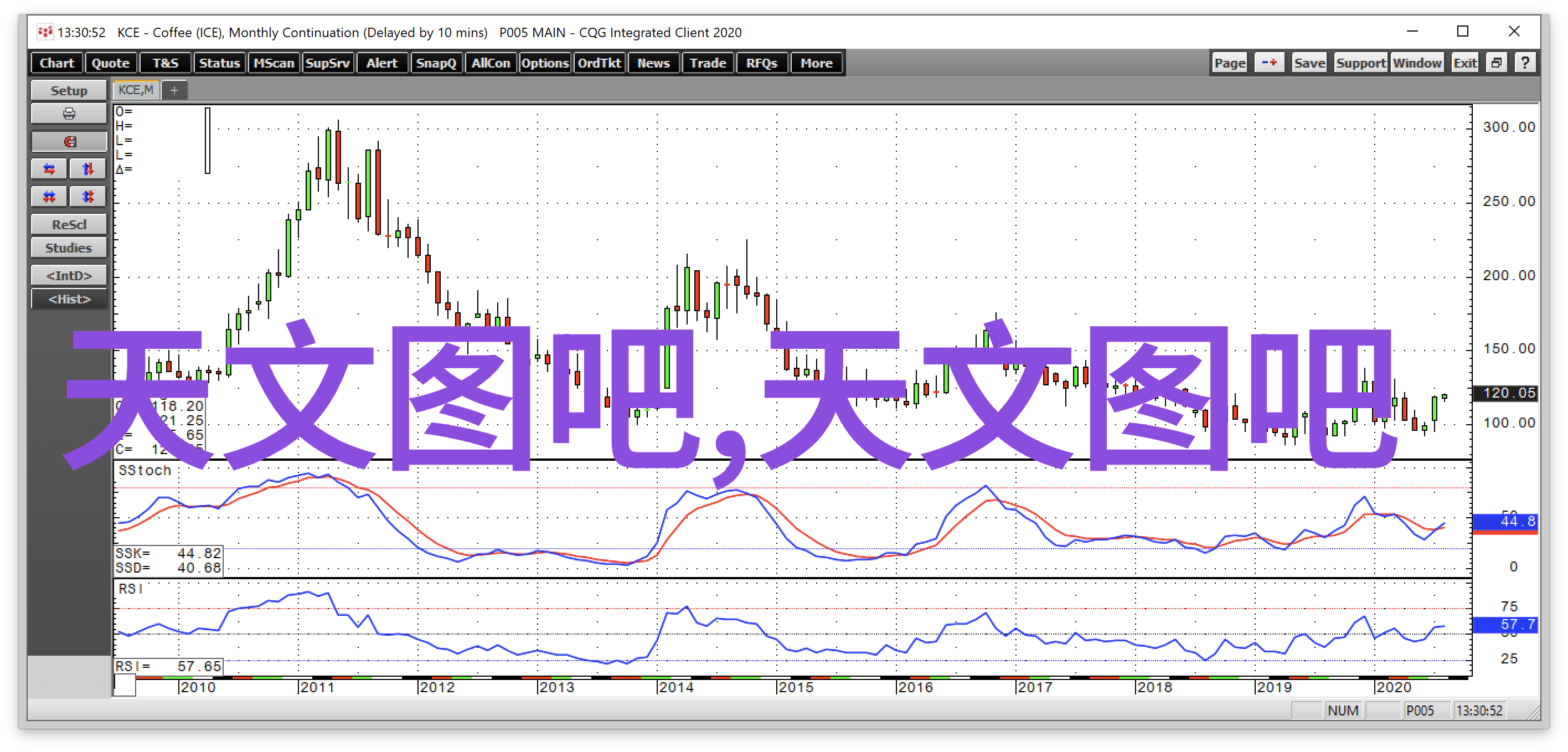Click the horizontal expand arrows icon
This screenshot has height=752, width=1568.
pyautogui.click(x=49, y=169)
